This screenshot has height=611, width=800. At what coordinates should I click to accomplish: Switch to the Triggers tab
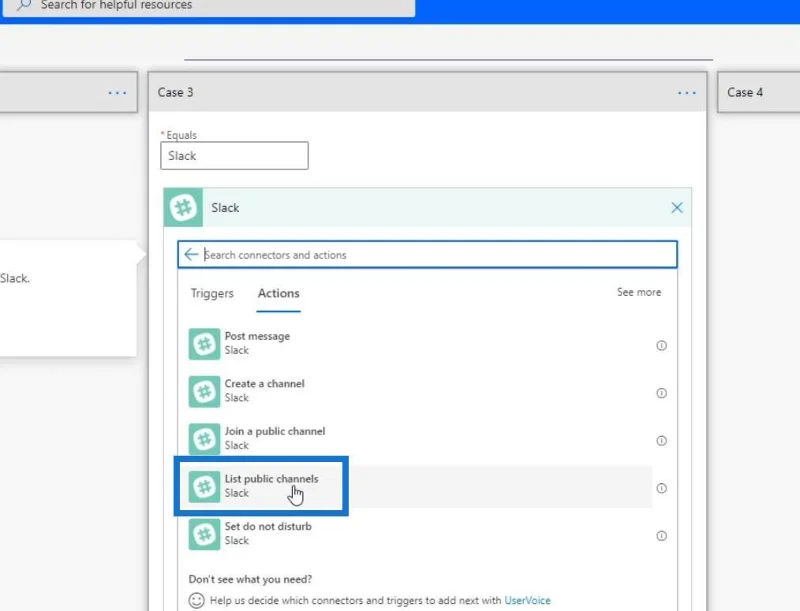click(x=212, y=293)
